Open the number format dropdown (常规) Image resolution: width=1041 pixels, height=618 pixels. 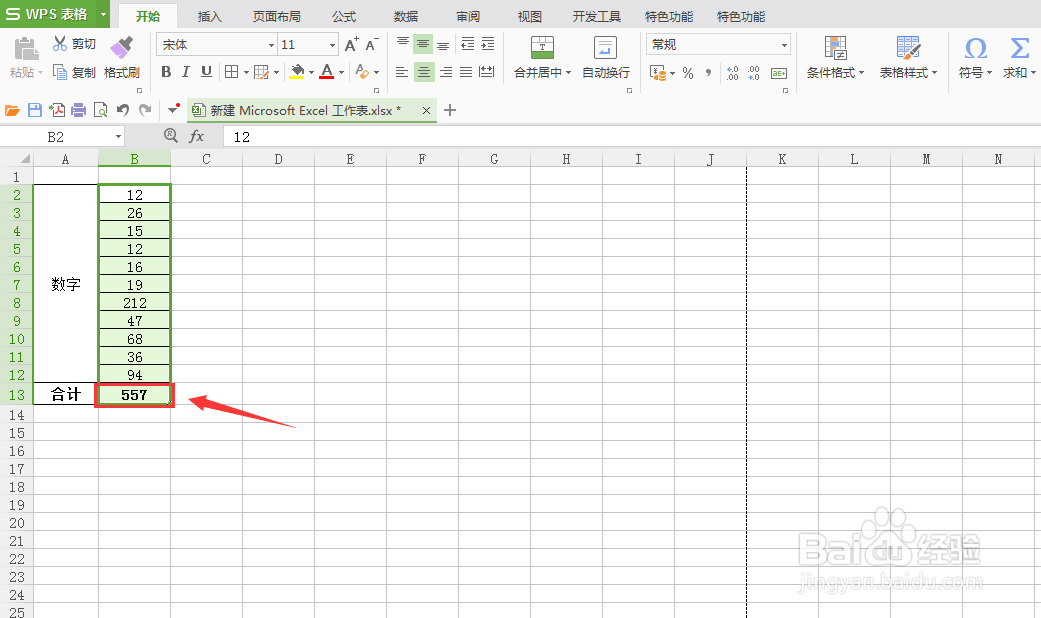[783, 44]
